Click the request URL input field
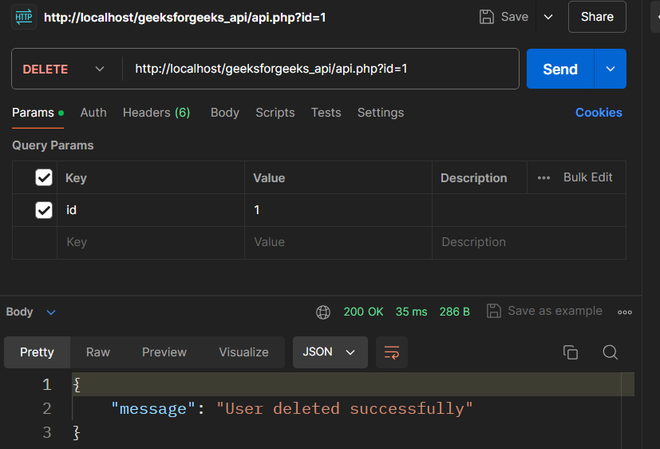Image resolution: width=660 pixels, height=449 pixels. point(320,69)
